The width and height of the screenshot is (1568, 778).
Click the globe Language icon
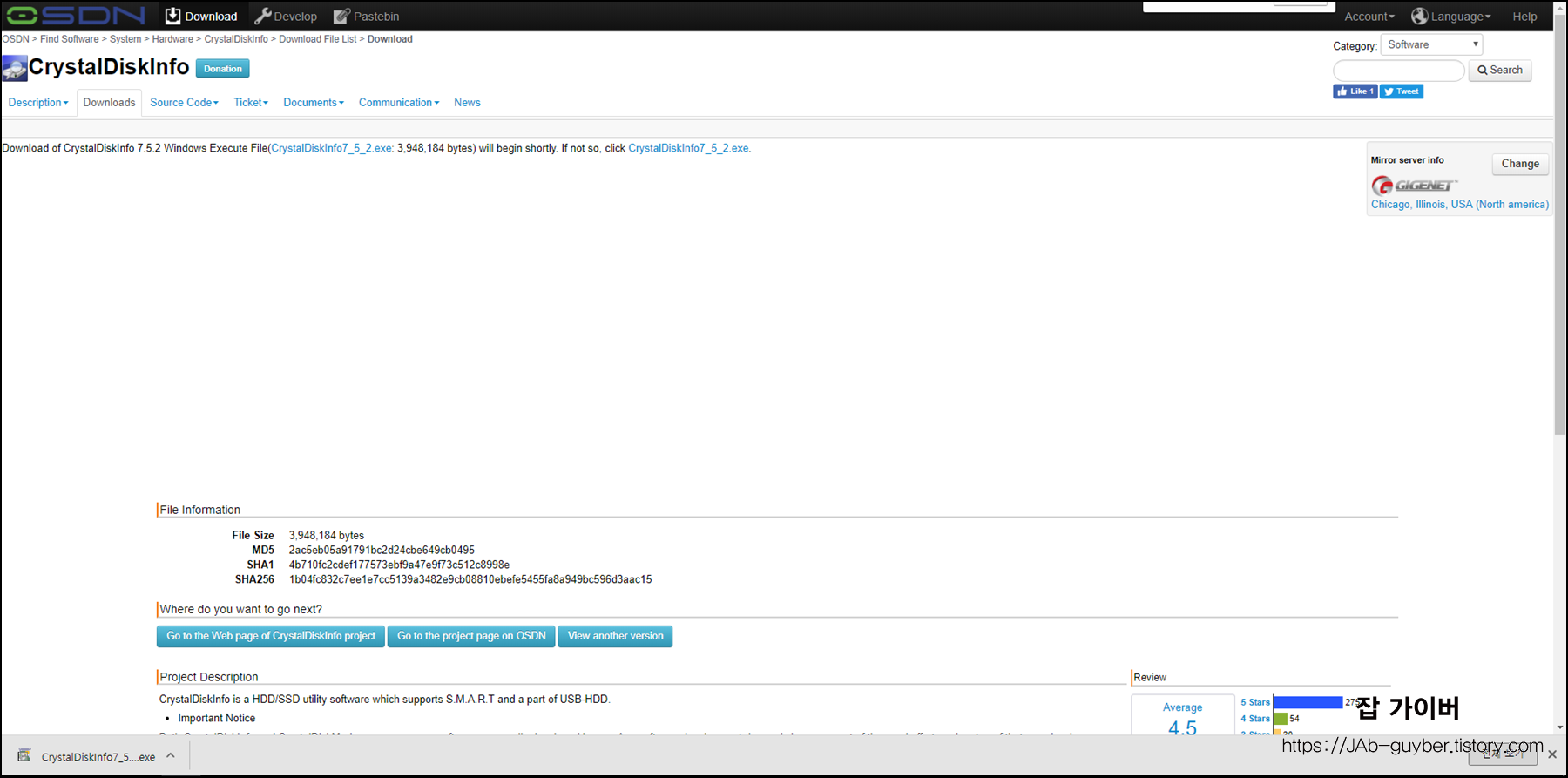click(1420, 16)
